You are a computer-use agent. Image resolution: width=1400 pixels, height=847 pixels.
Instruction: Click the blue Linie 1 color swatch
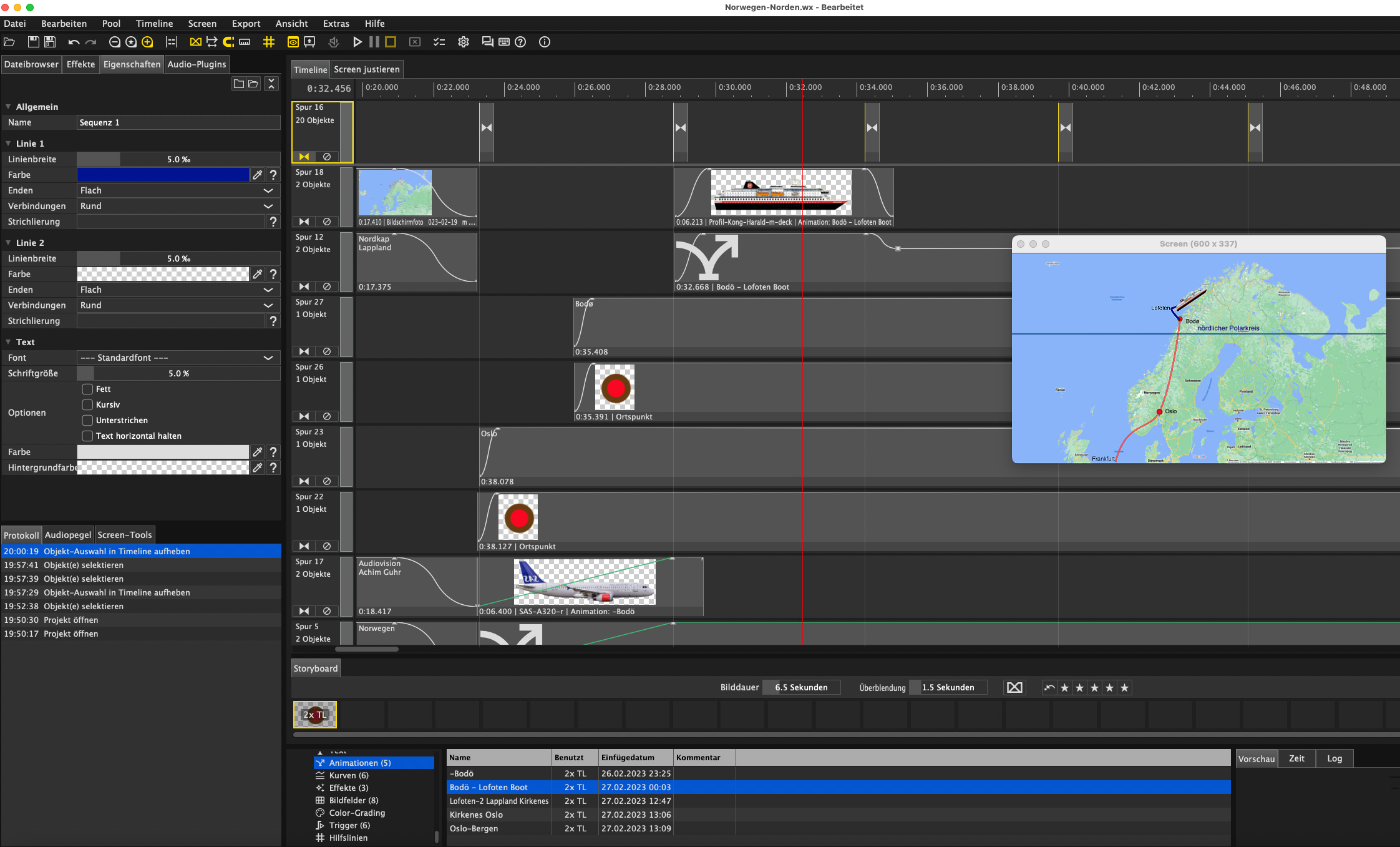click(162, 175)
